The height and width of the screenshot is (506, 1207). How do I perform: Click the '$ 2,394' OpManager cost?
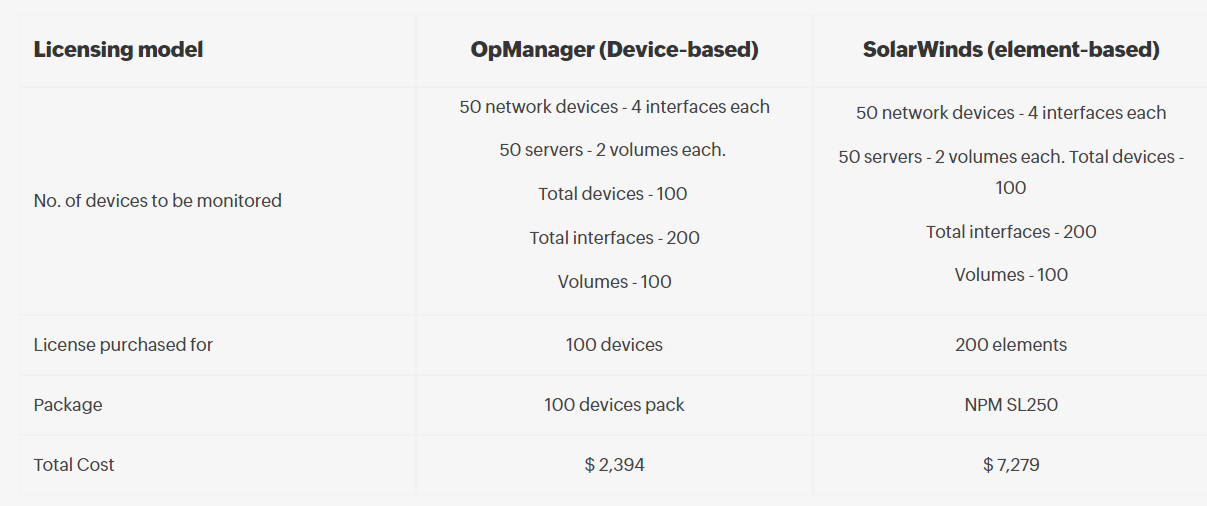[x=614, y=465]
